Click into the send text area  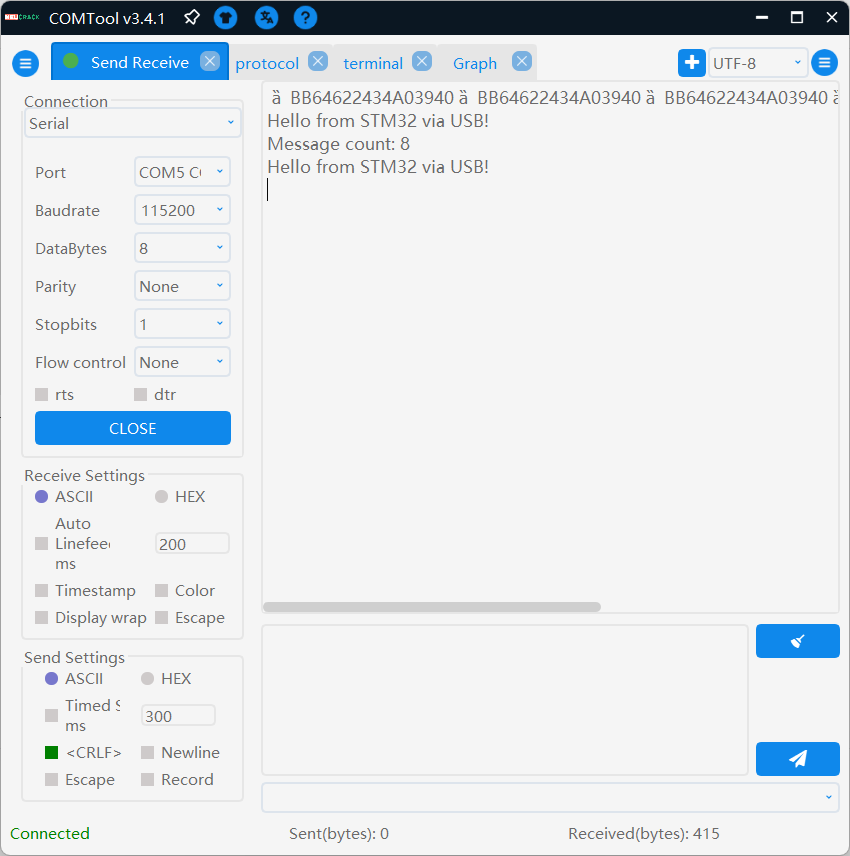click(505, 700)
